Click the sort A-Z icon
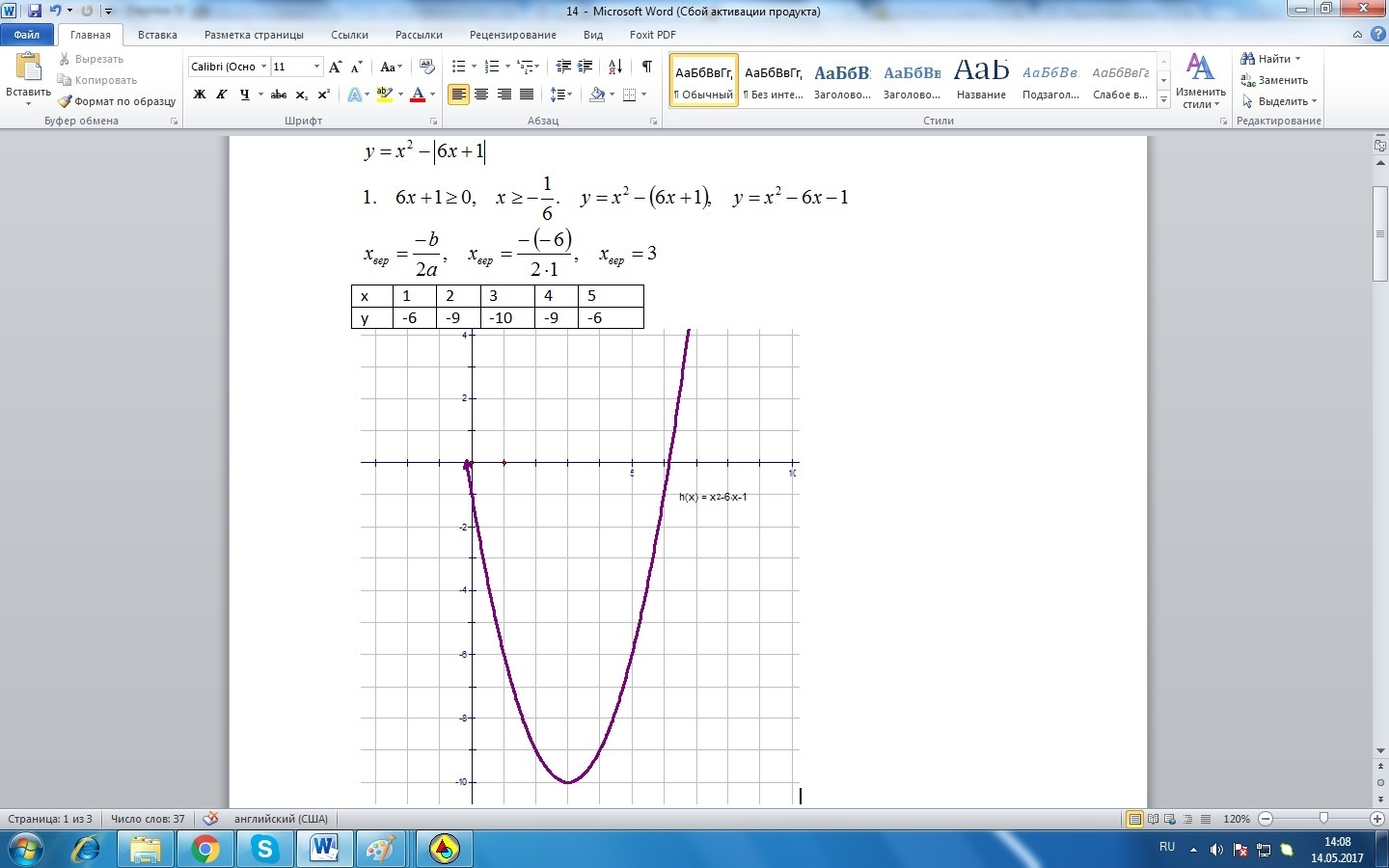1389x868 pixels. pyautogui.click(x=614, y=67)
